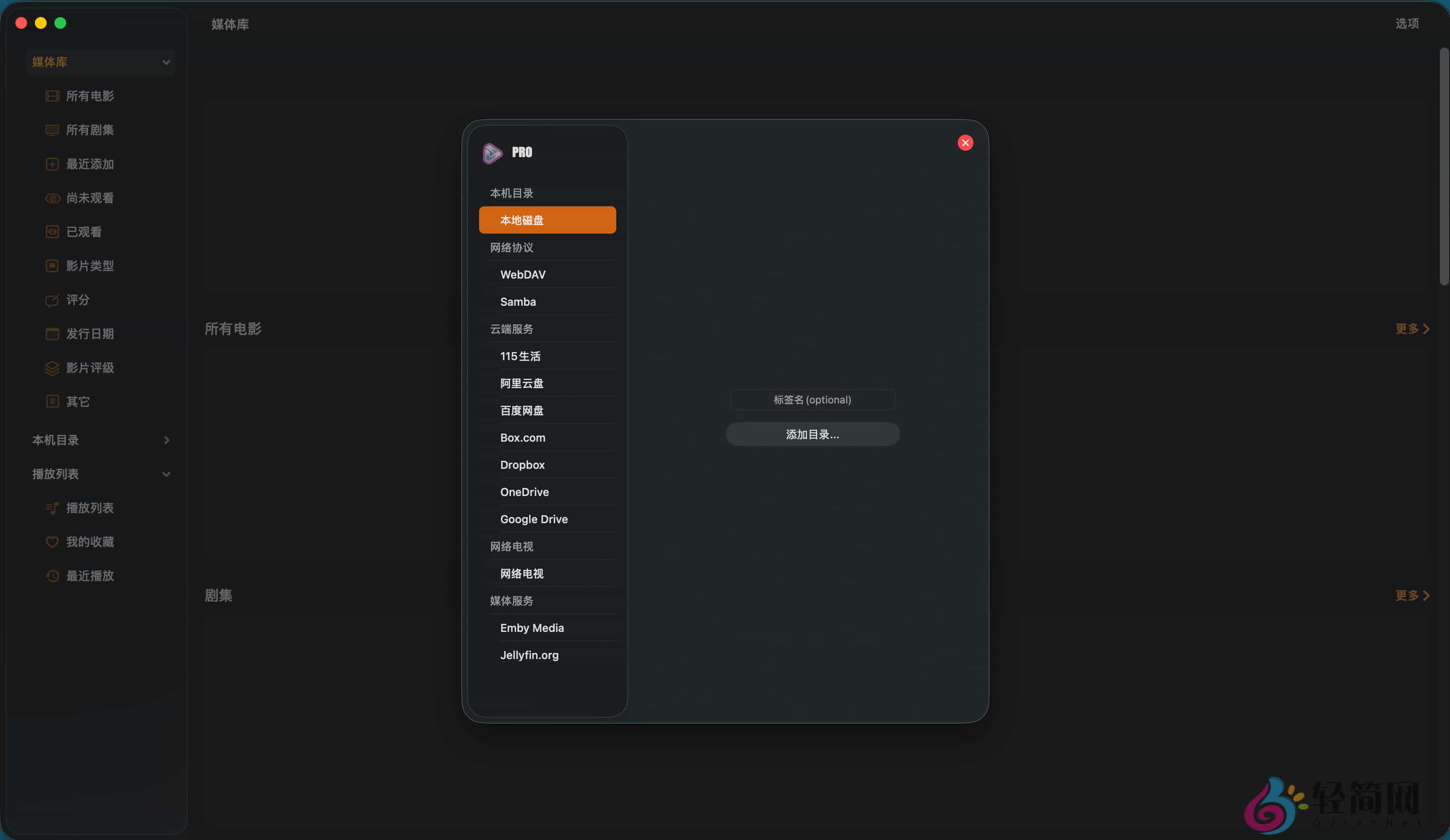Click the 添加目录... button
Viewport: 1450px width, 840px height.
click(812, 434)
